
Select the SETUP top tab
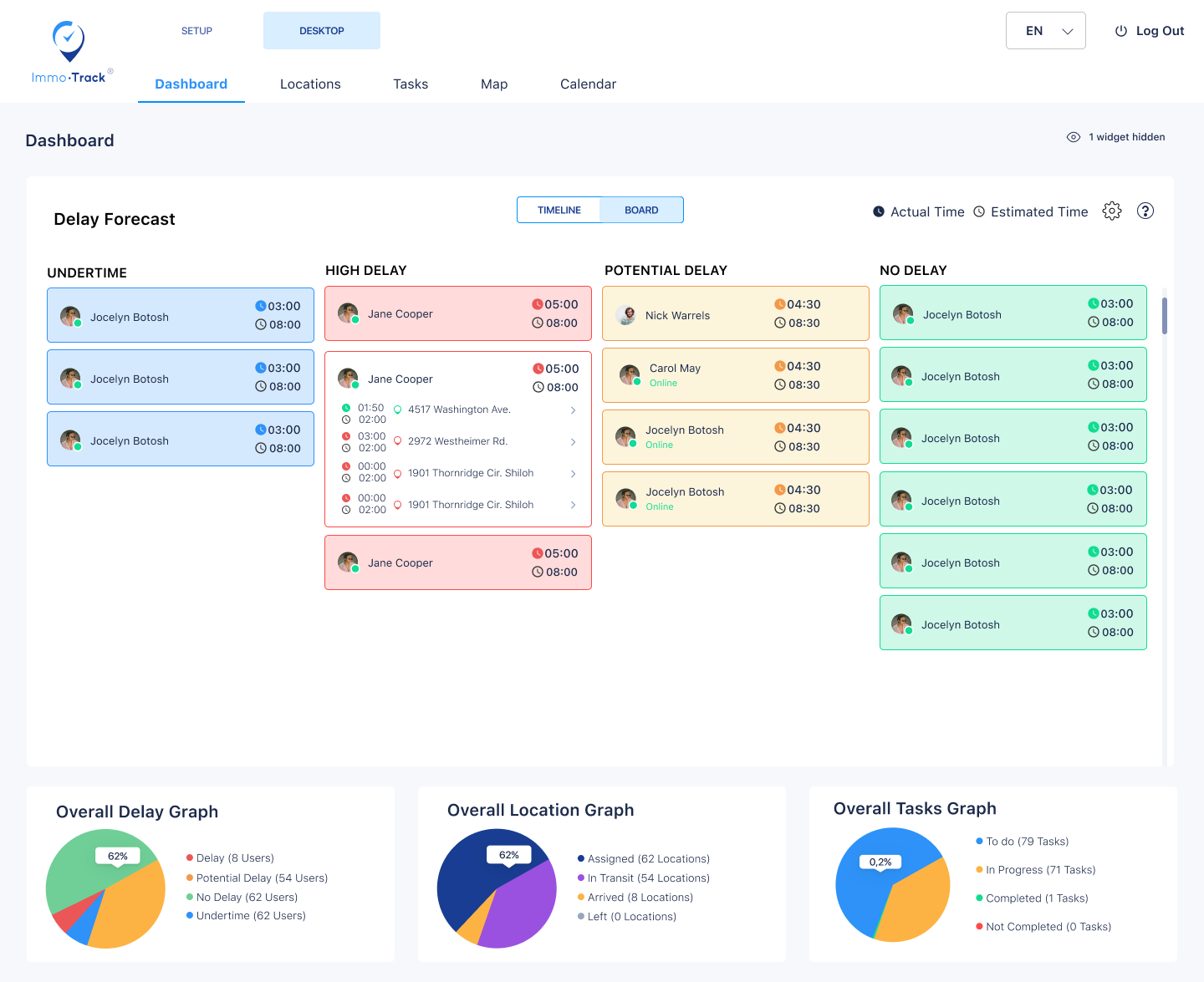tap(196, 31)
